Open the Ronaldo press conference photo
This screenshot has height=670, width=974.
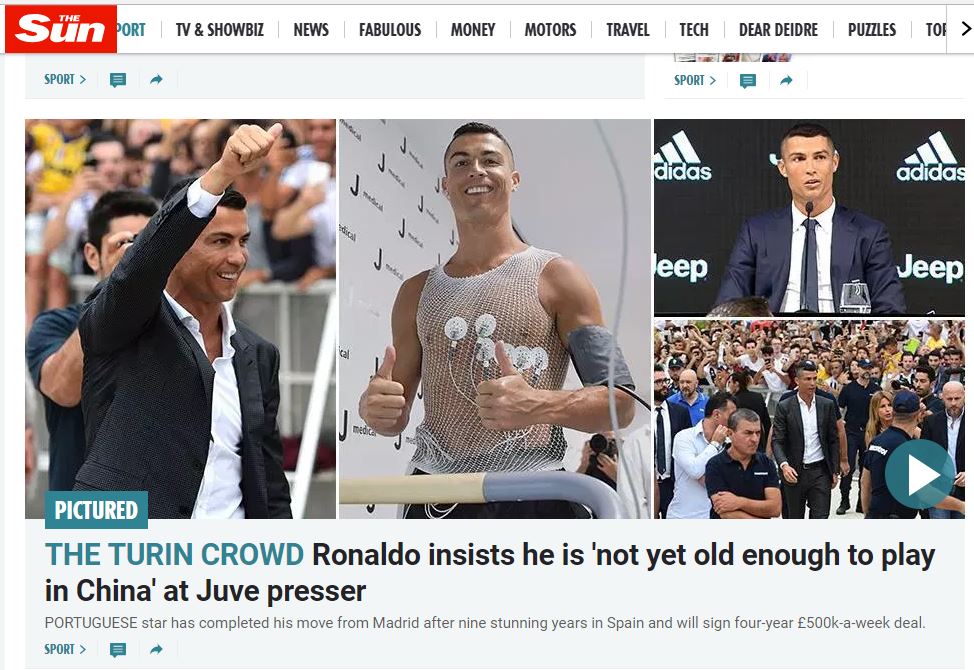coord(809,217)
